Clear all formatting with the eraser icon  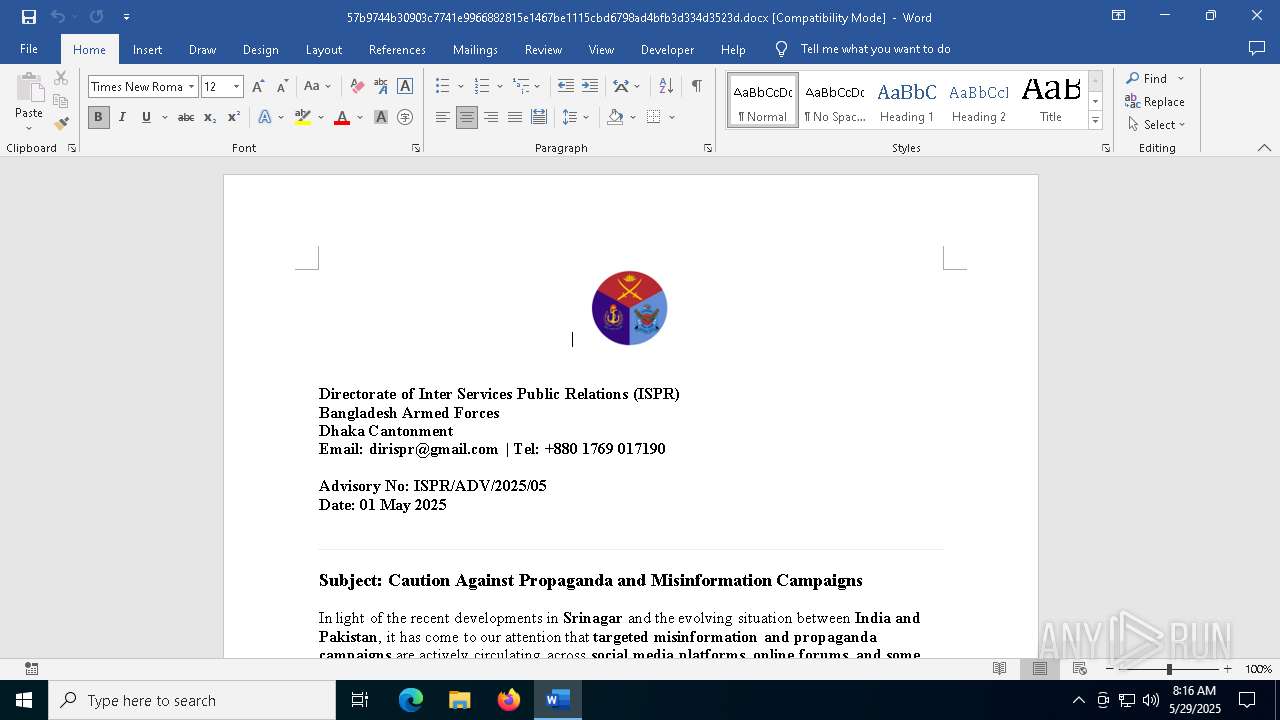(357, 87)
